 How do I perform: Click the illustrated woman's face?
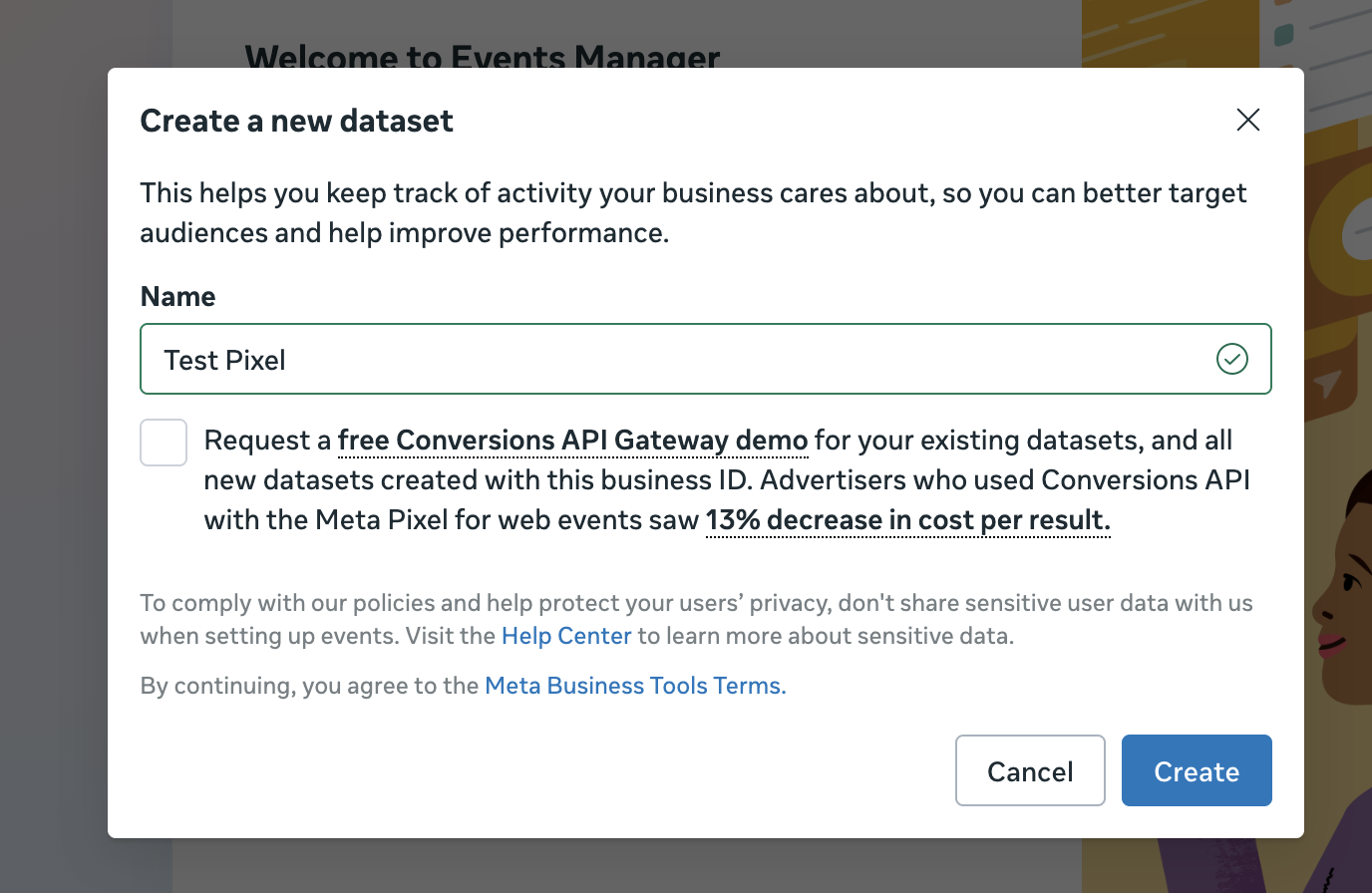tap(1342, 598)
